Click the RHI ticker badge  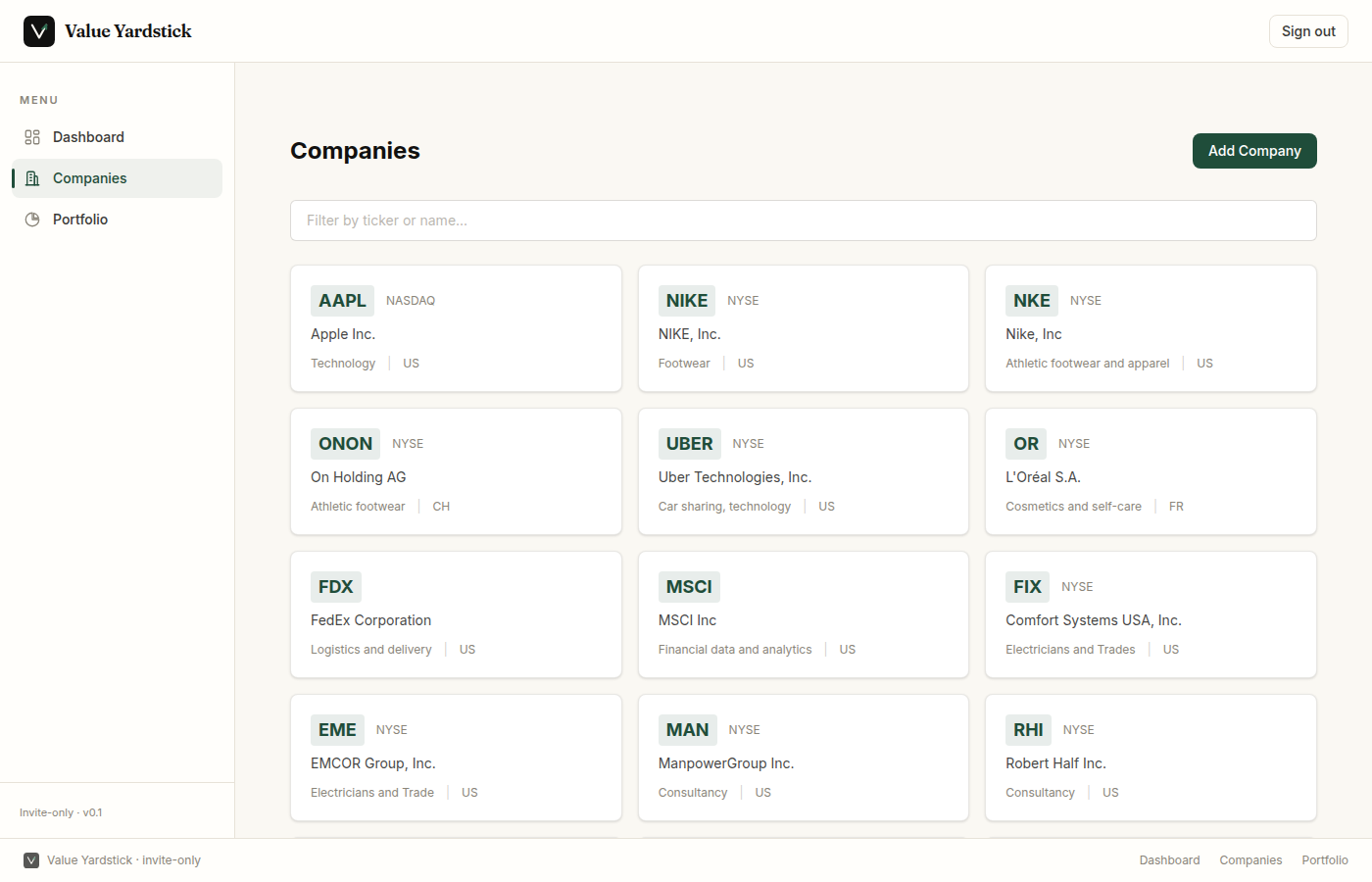(1028, 730)
